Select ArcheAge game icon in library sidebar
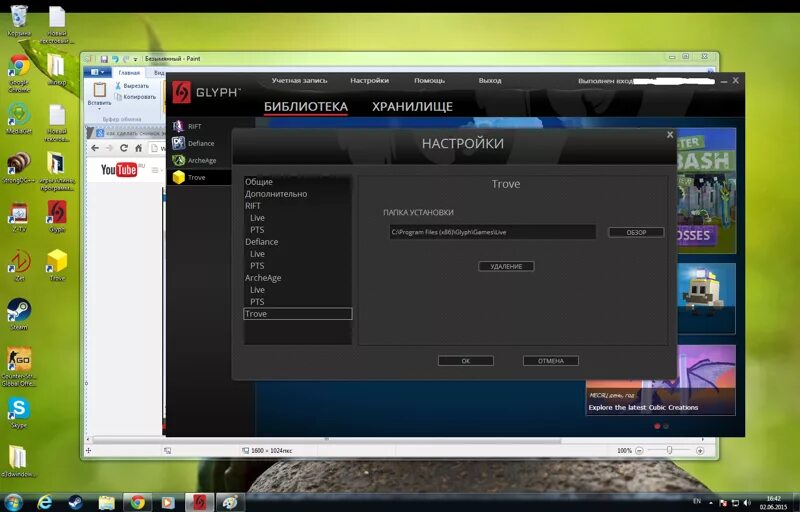 (178, 160)
